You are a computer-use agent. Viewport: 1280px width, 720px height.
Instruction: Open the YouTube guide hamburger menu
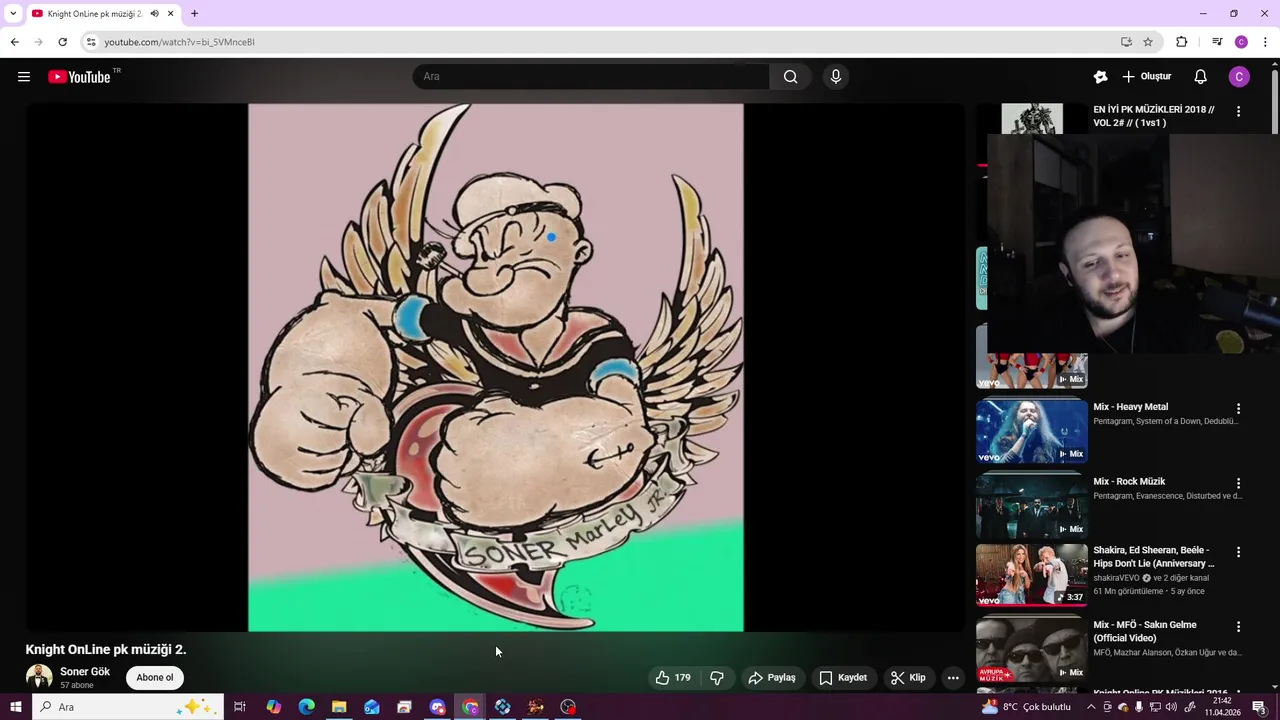click(x=24, y=77)
